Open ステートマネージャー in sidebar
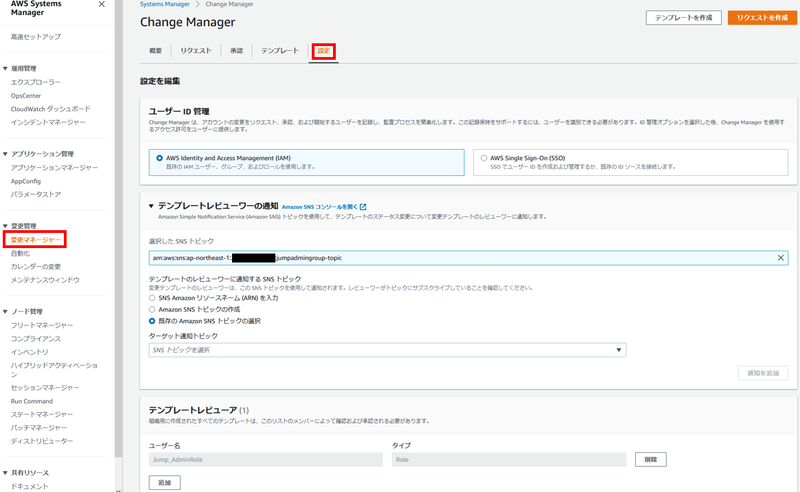Viewport: 800px width, 492px height. tap(42, 414)
